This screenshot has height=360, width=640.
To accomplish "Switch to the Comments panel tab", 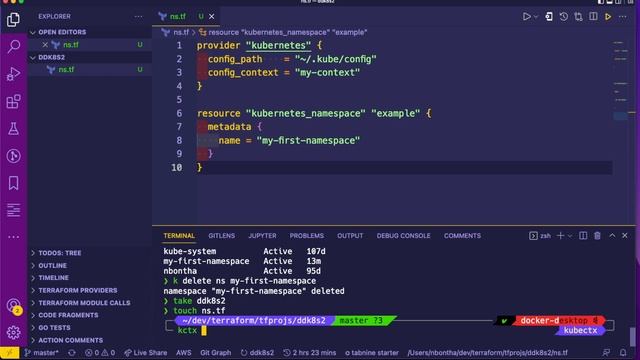I will click(x=462, y=236).
